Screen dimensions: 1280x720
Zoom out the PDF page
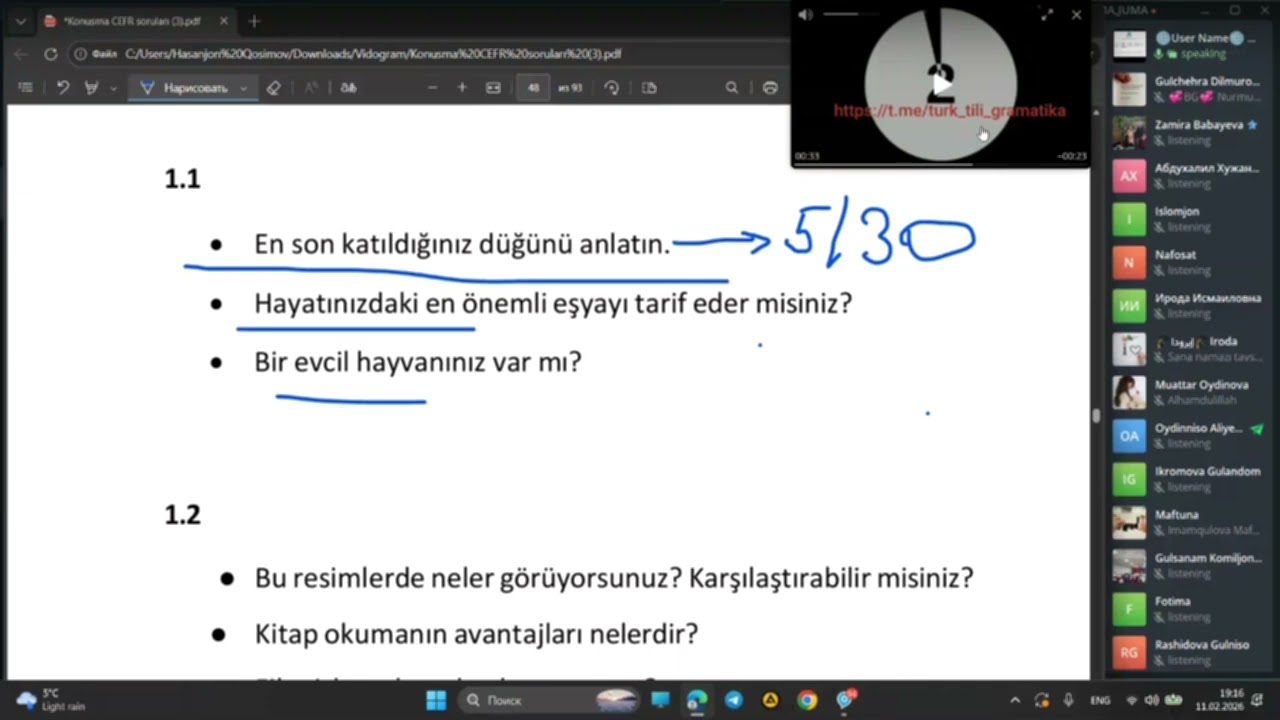pyautogui.click(x=433, y=88)
